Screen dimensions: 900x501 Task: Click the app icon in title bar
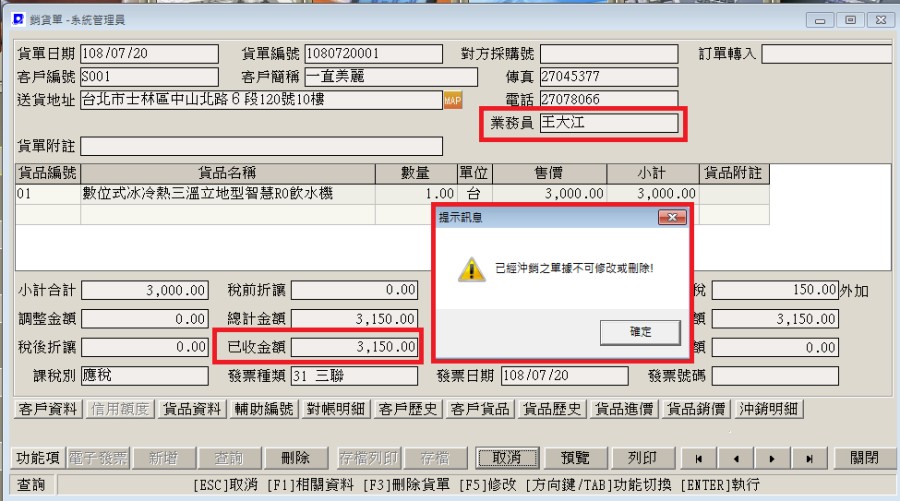[x=18, y=19]
